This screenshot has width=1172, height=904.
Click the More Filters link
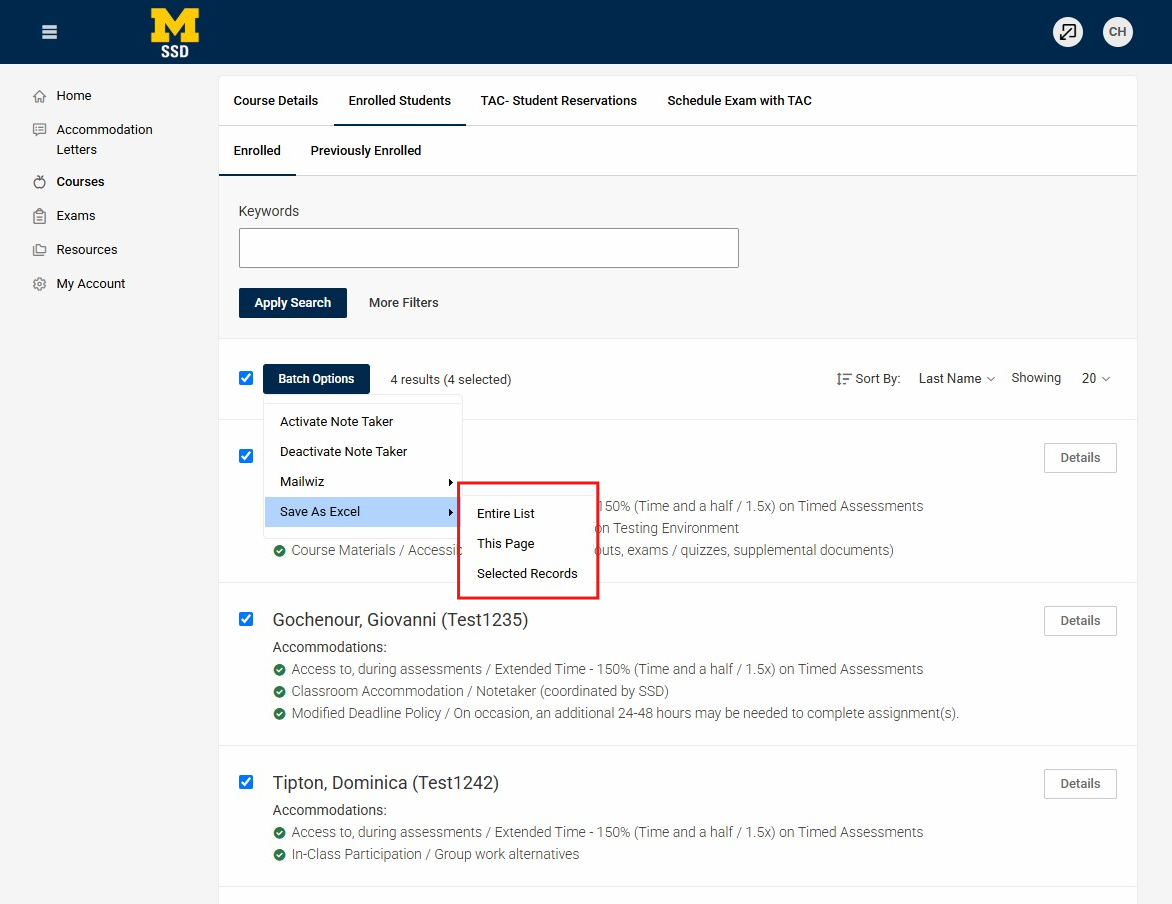(x=404, y=303)
